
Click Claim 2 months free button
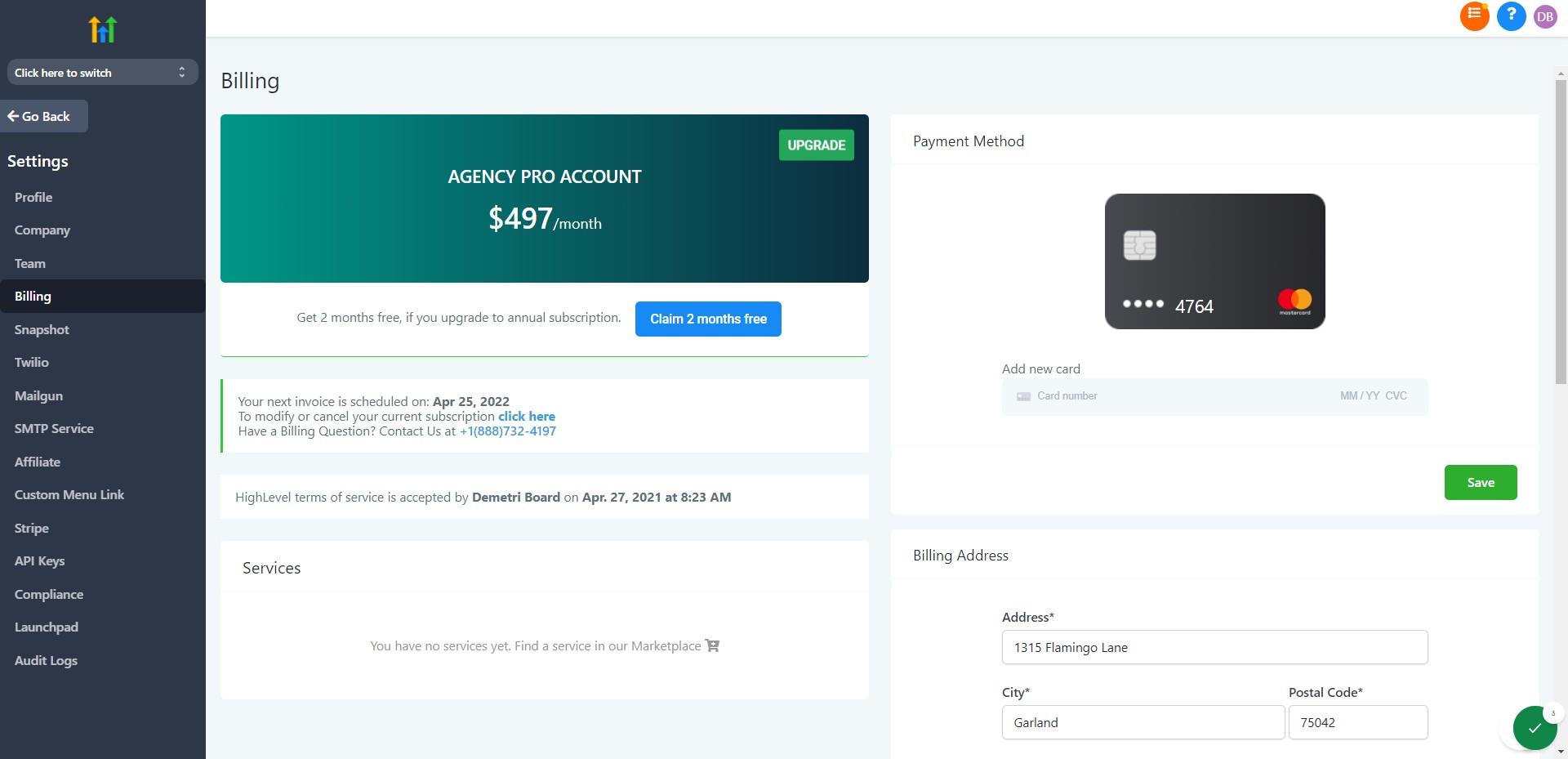coord(708,319)
